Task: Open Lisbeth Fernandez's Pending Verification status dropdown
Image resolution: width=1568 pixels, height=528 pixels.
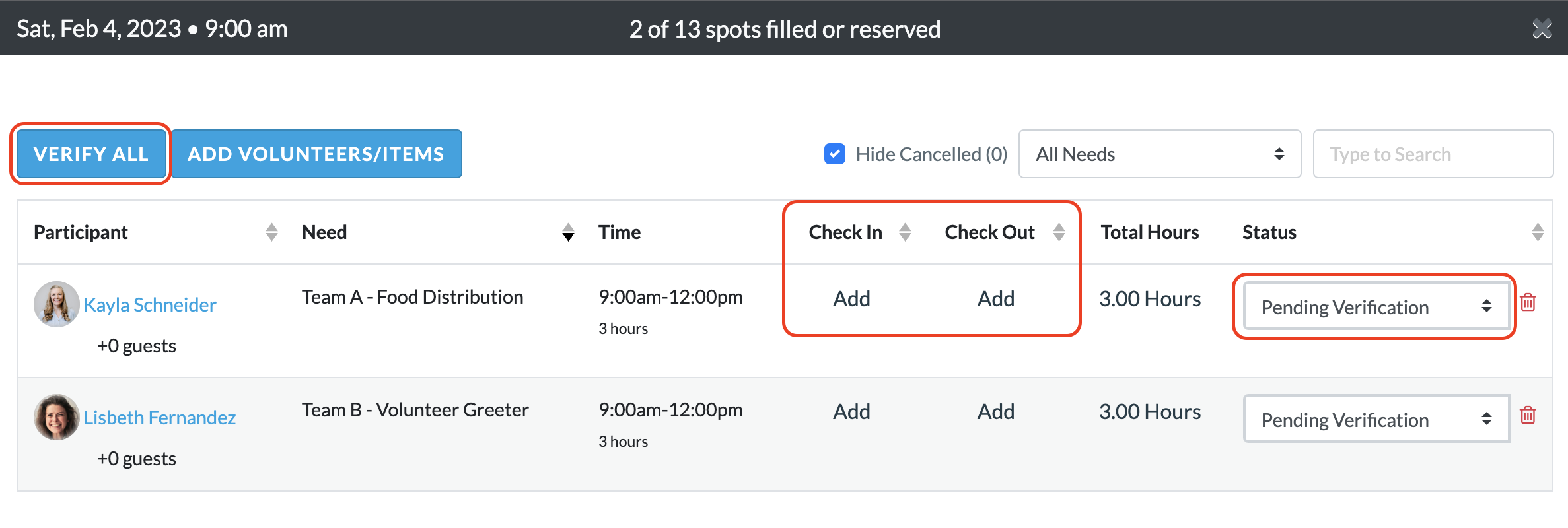Action: [x=1376, y=419]
